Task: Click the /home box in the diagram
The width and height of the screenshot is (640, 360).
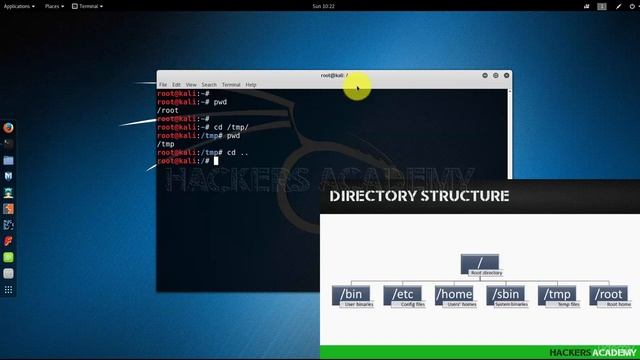Action: (454, 296)
